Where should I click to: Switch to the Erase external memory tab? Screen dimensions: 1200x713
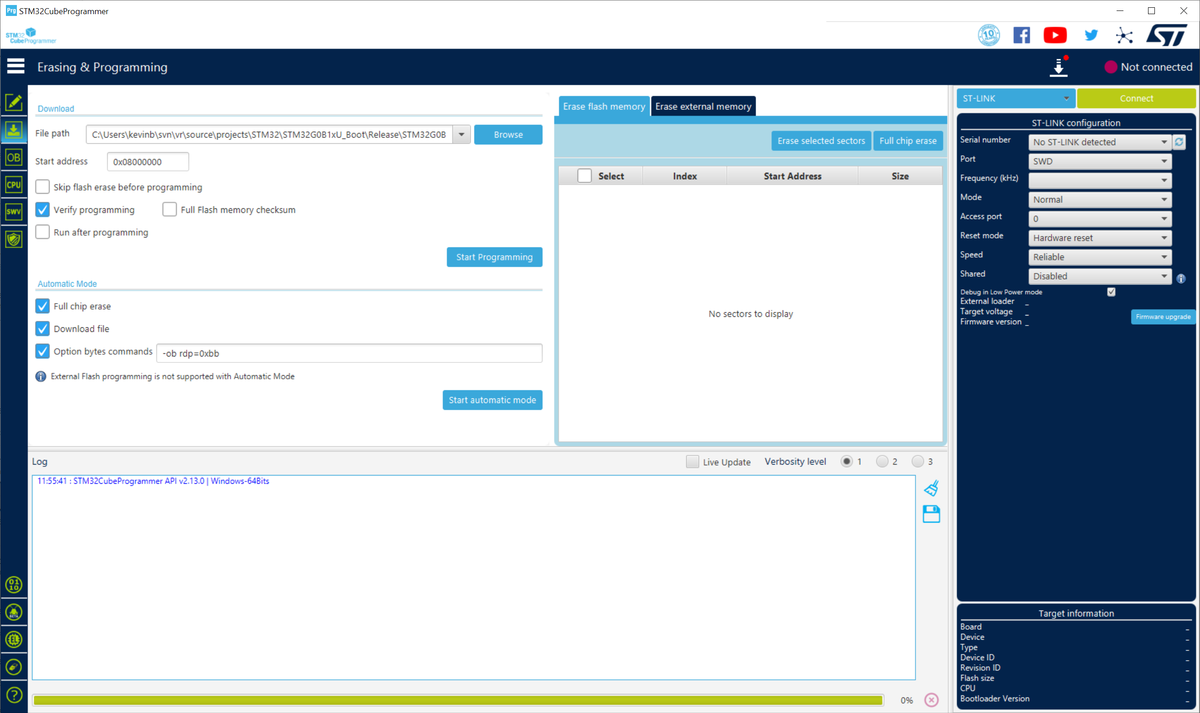tap(702, 106)
